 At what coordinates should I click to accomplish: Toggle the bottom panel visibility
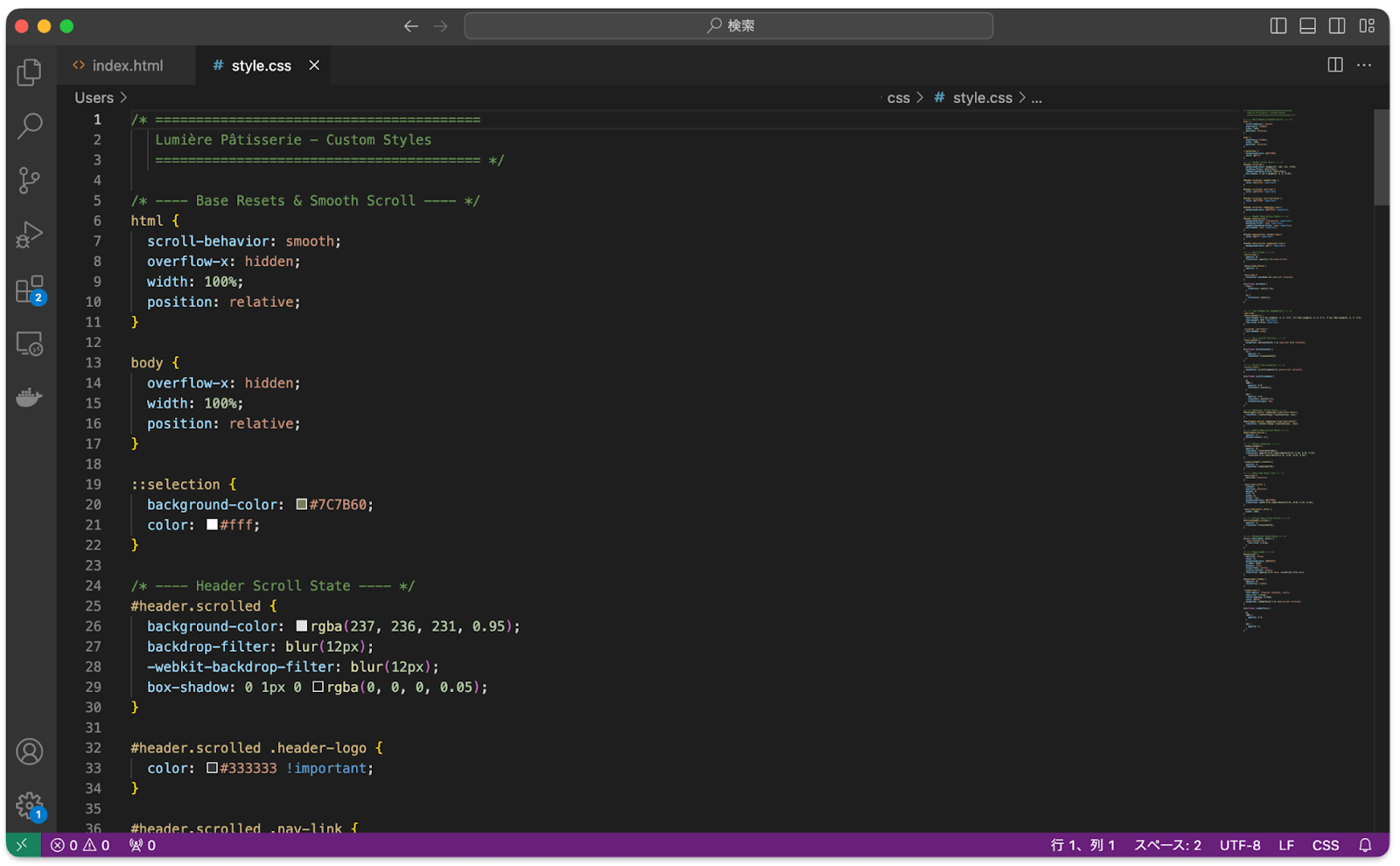point(1307,26)
